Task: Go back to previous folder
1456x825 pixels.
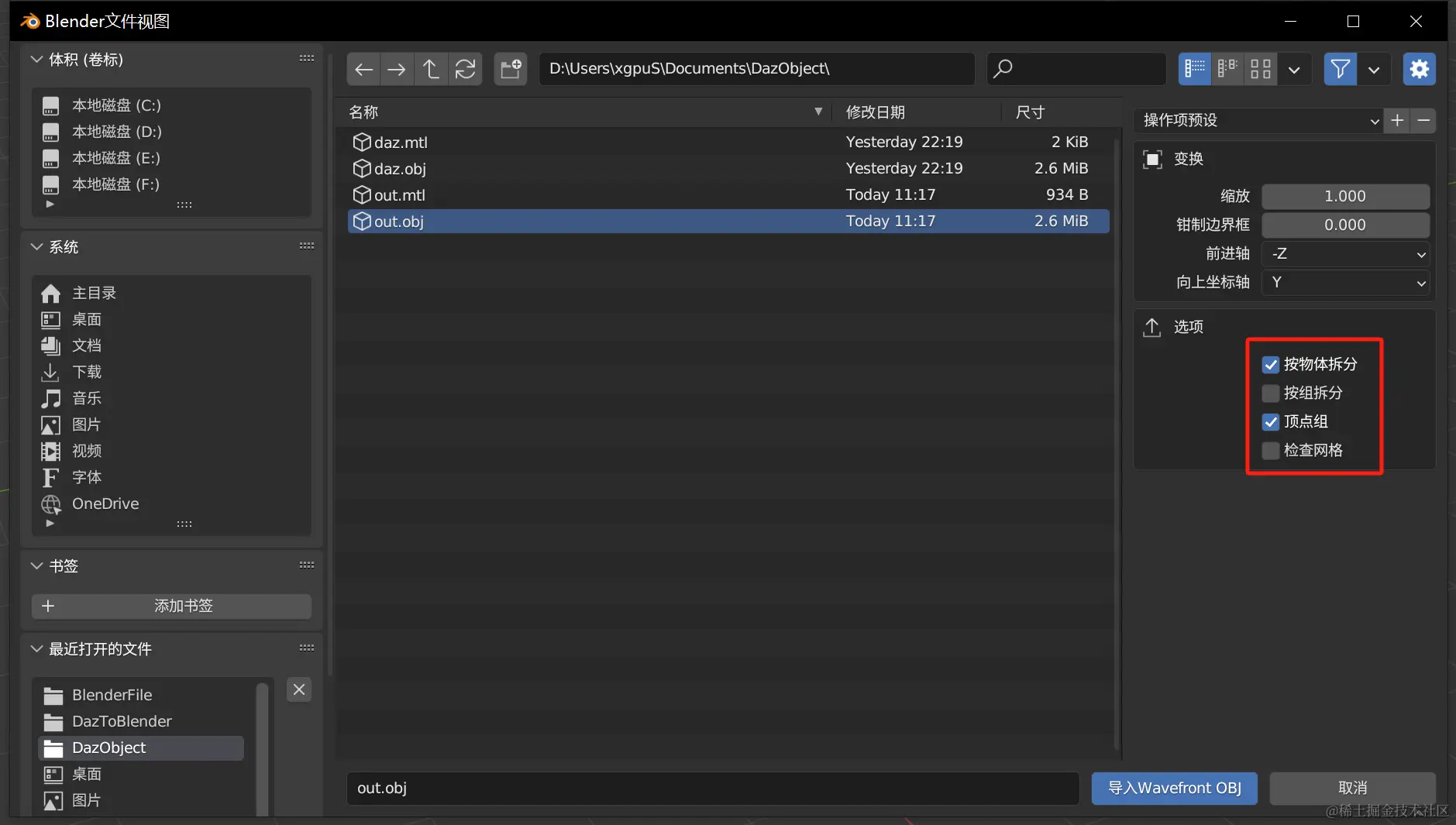Action: (363, 69)
